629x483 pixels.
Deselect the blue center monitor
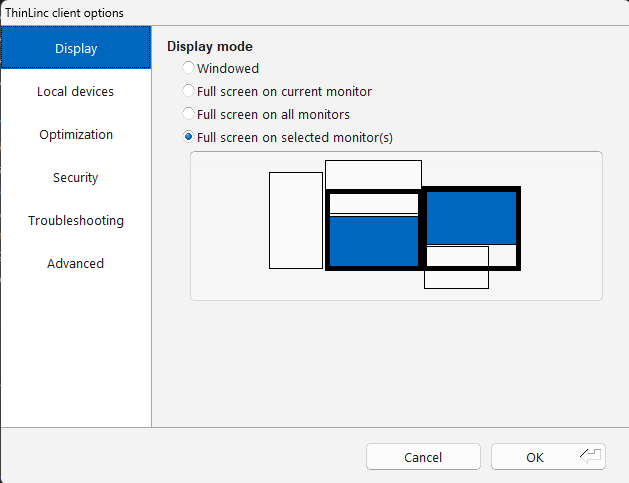point(373,241)
